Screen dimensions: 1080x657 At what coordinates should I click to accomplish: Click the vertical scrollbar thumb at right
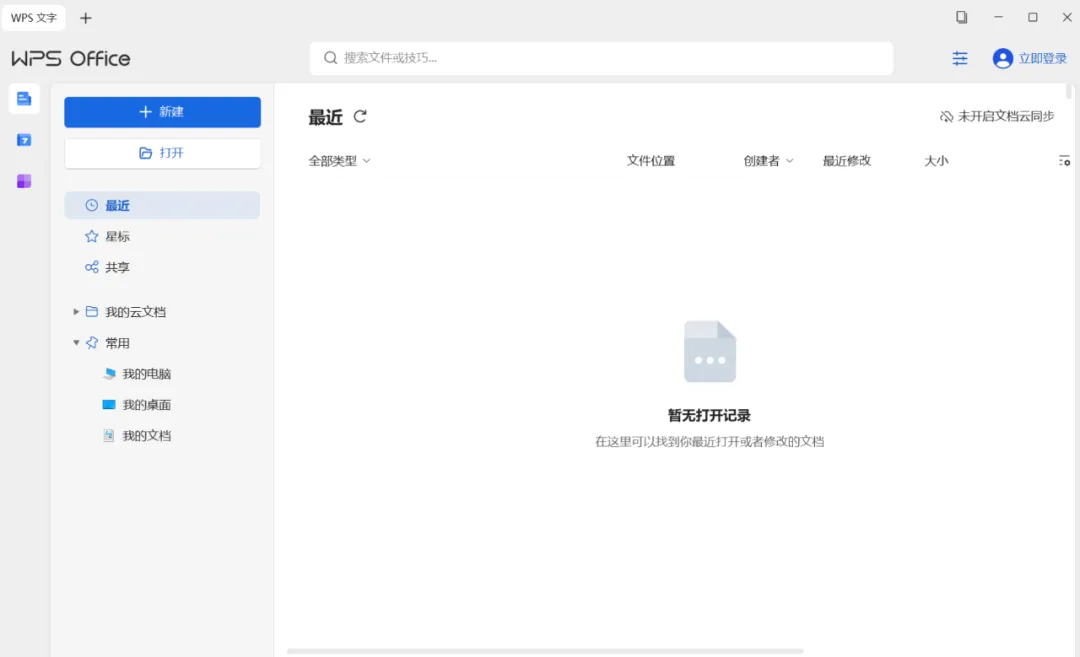pyautogui.click(x=1069, y=91)
